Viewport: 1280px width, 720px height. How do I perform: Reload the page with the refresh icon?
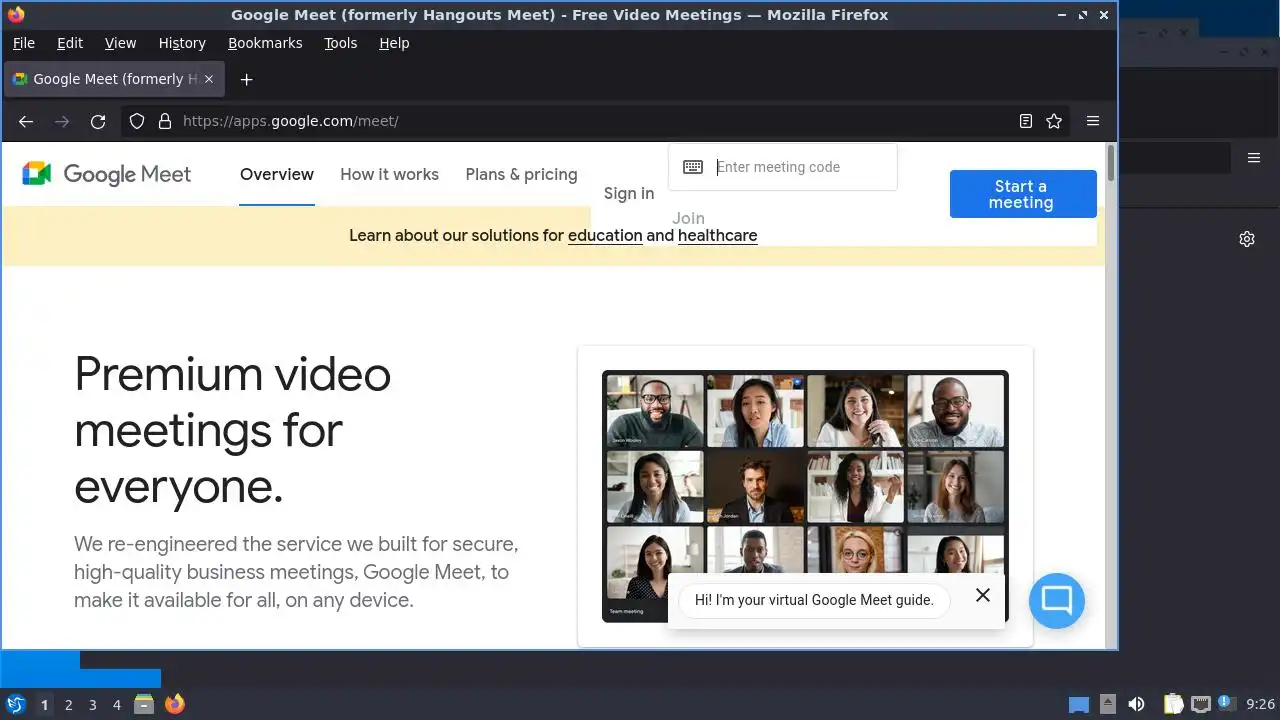(x=98, y=121)
